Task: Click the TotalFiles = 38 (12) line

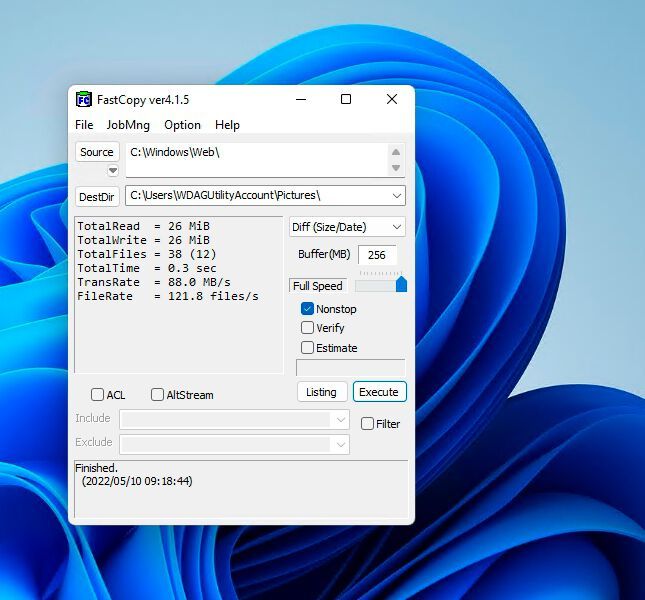Action: pos(147,254)
